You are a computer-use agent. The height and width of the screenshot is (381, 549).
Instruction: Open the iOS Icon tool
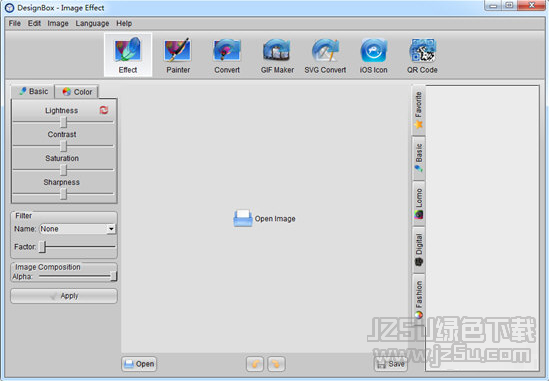tap(374, 55)
